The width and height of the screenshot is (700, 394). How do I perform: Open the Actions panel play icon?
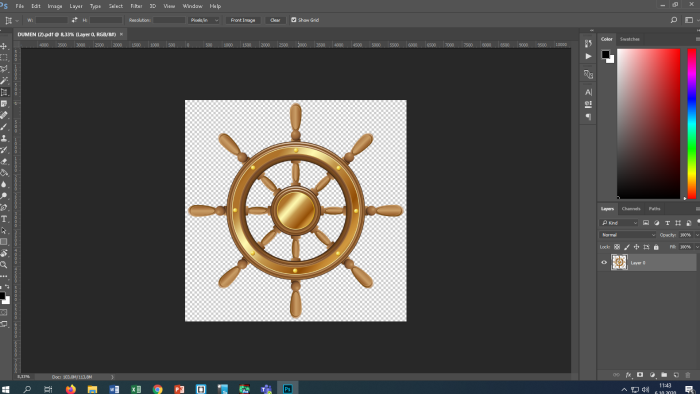point(588,56)
